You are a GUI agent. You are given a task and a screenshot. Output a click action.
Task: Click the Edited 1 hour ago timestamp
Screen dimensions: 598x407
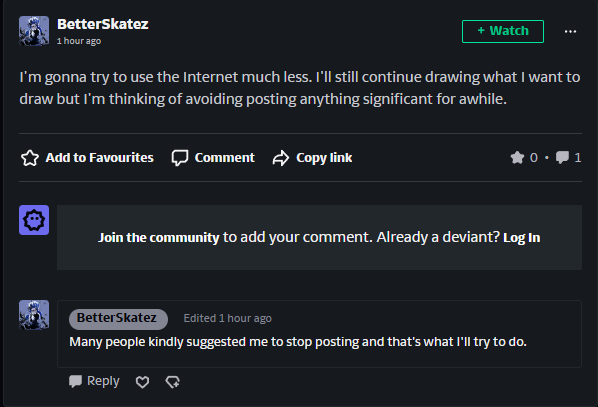tap(228, 319)
